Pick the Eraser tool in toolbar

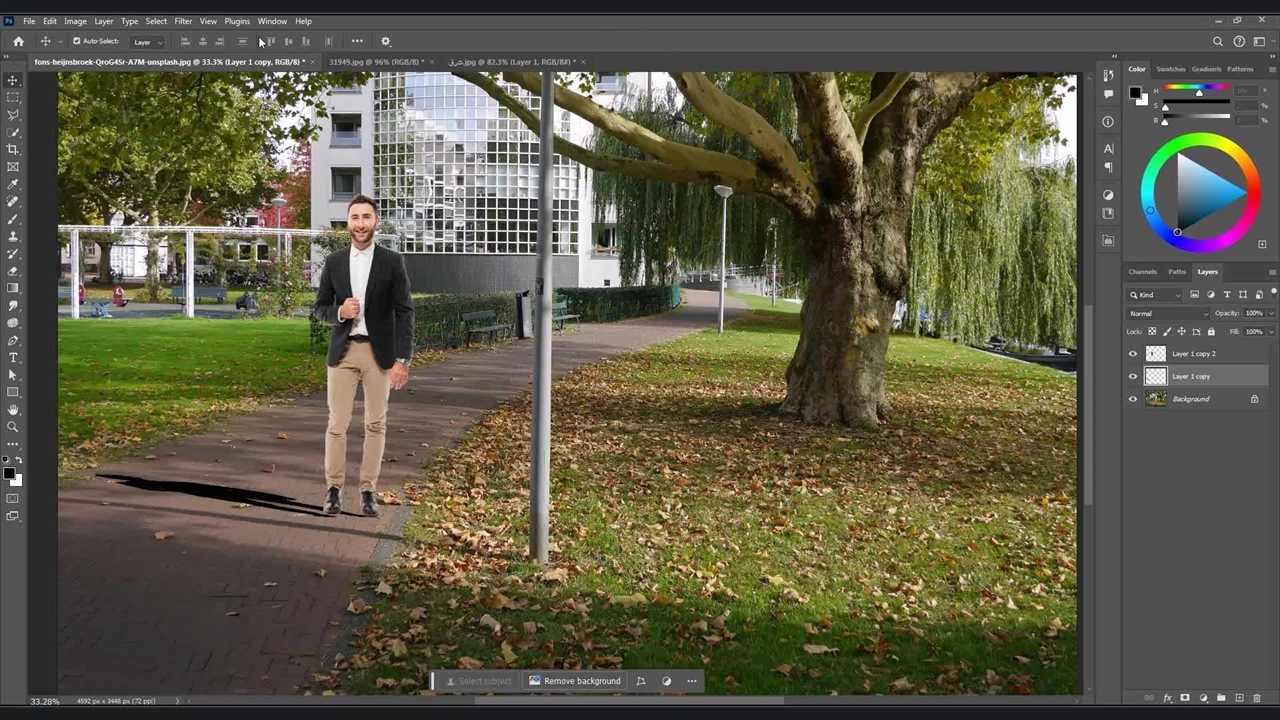click(x=13, y=271)
